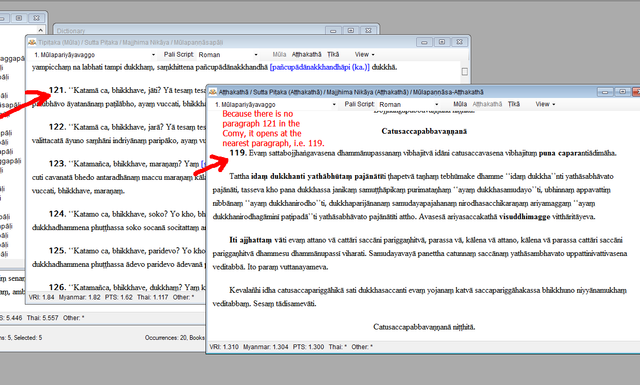Image resolution: width=640 pixels, height=385 pixels.
Task: Click Aṭṭhakathā in the Tipitaka window toolbar
Action: point(306,54)
